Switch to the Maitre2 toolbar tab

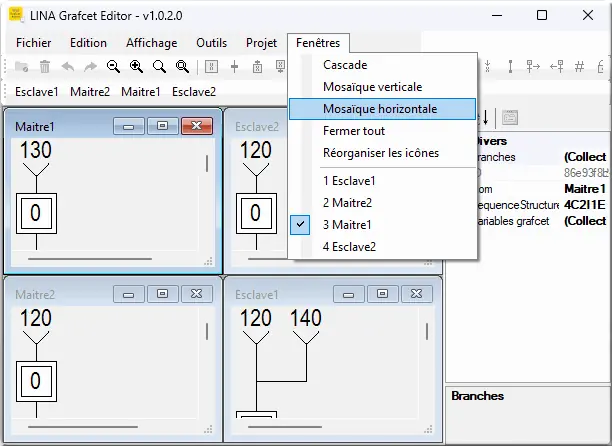coord(90,92)
